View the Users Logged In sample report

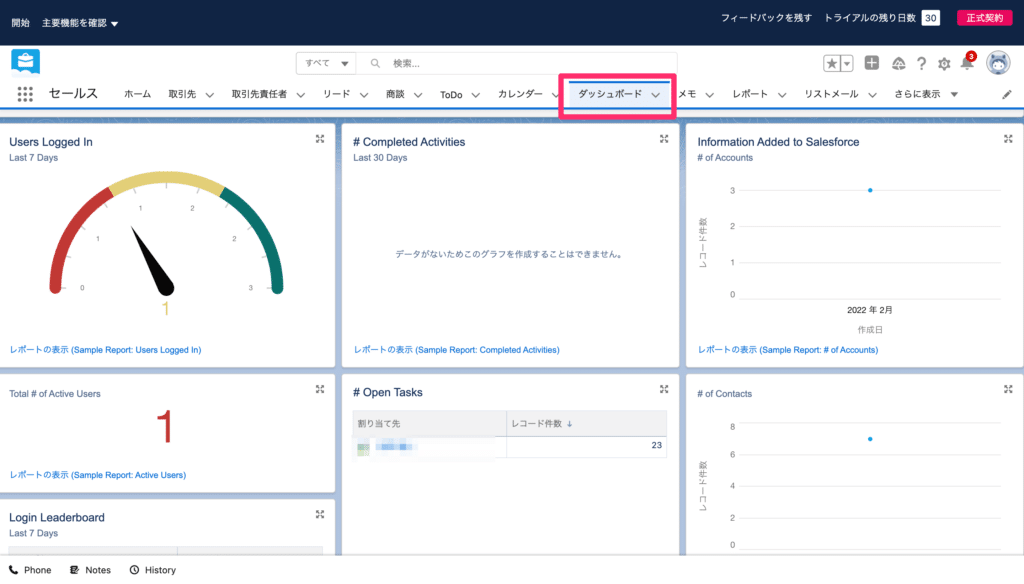pos(105,350)
